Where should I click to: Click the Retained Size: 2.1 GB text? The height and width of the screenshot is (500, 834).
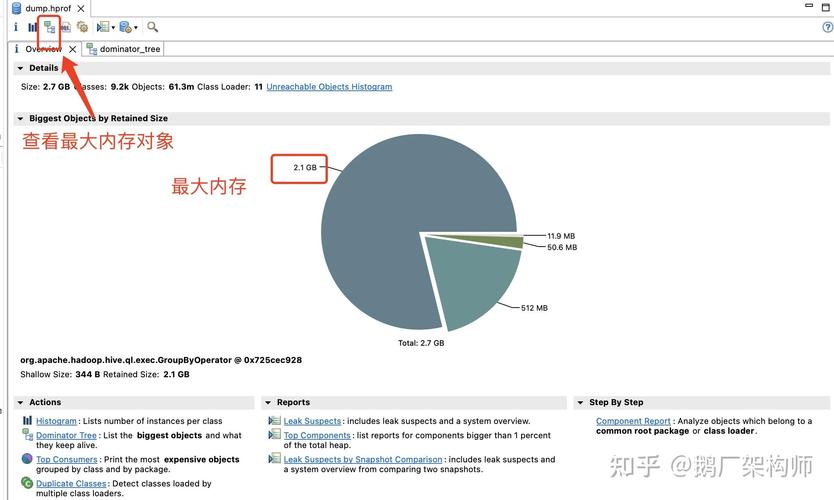point(146,374)
